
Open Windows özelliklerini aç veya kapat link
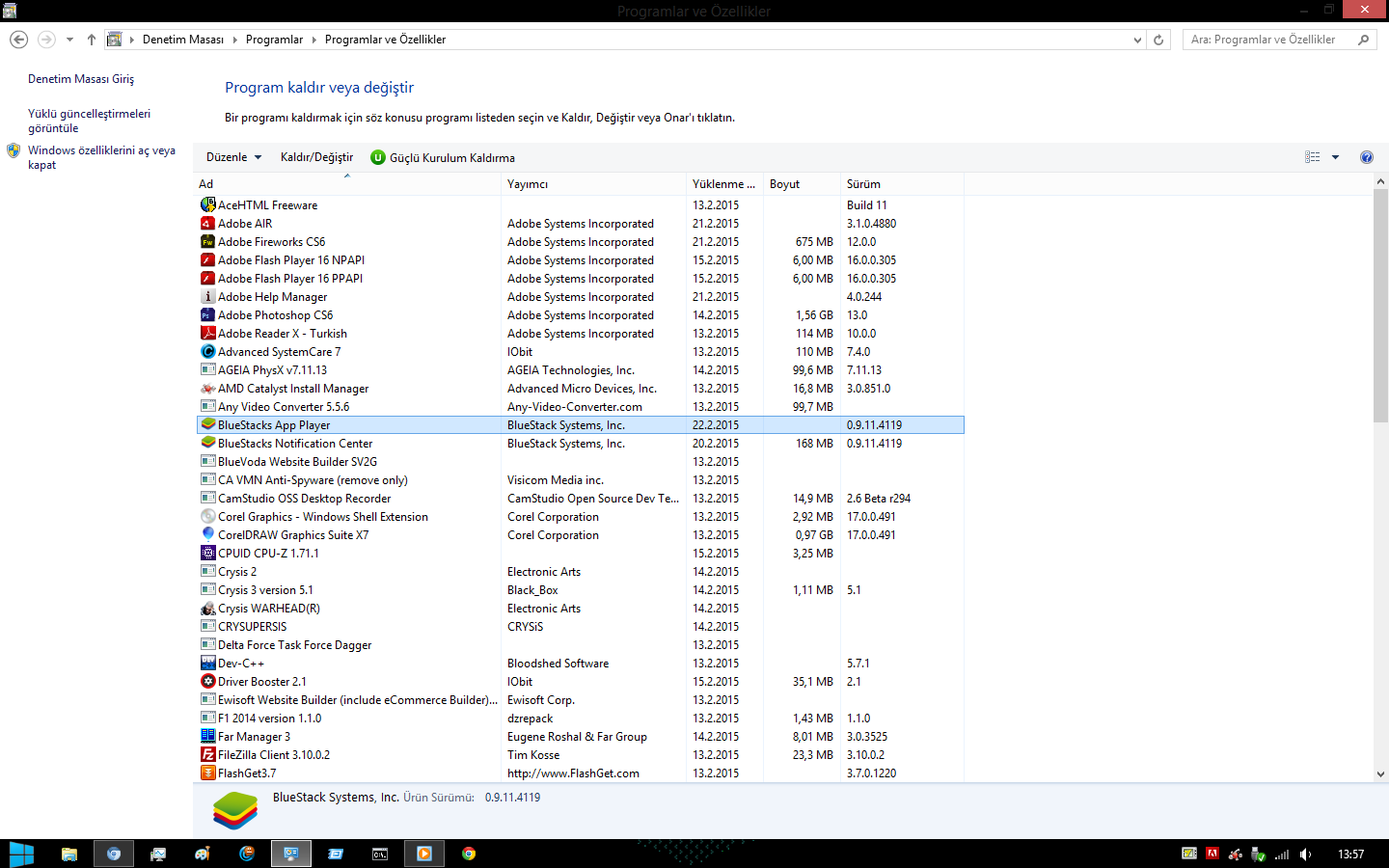point(101,157)
